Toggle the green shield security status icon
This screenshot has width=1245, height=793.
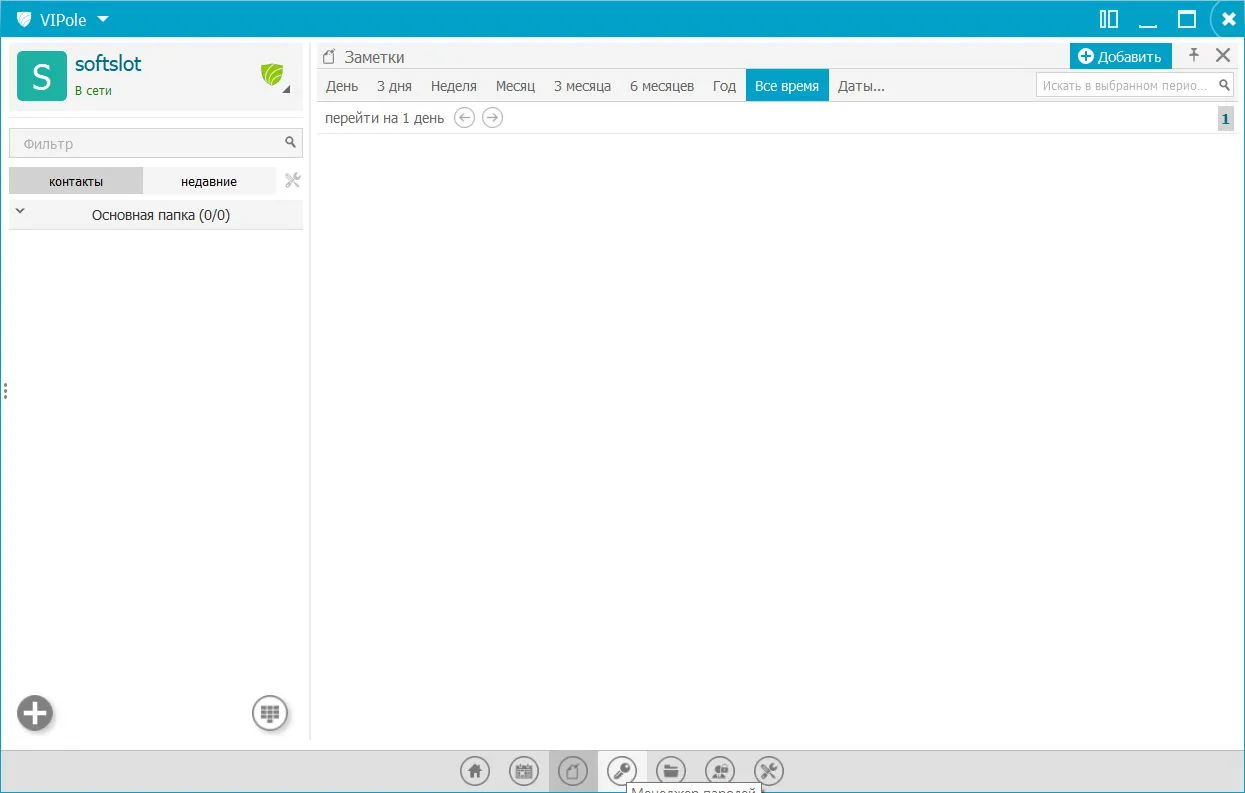(272, 74)
